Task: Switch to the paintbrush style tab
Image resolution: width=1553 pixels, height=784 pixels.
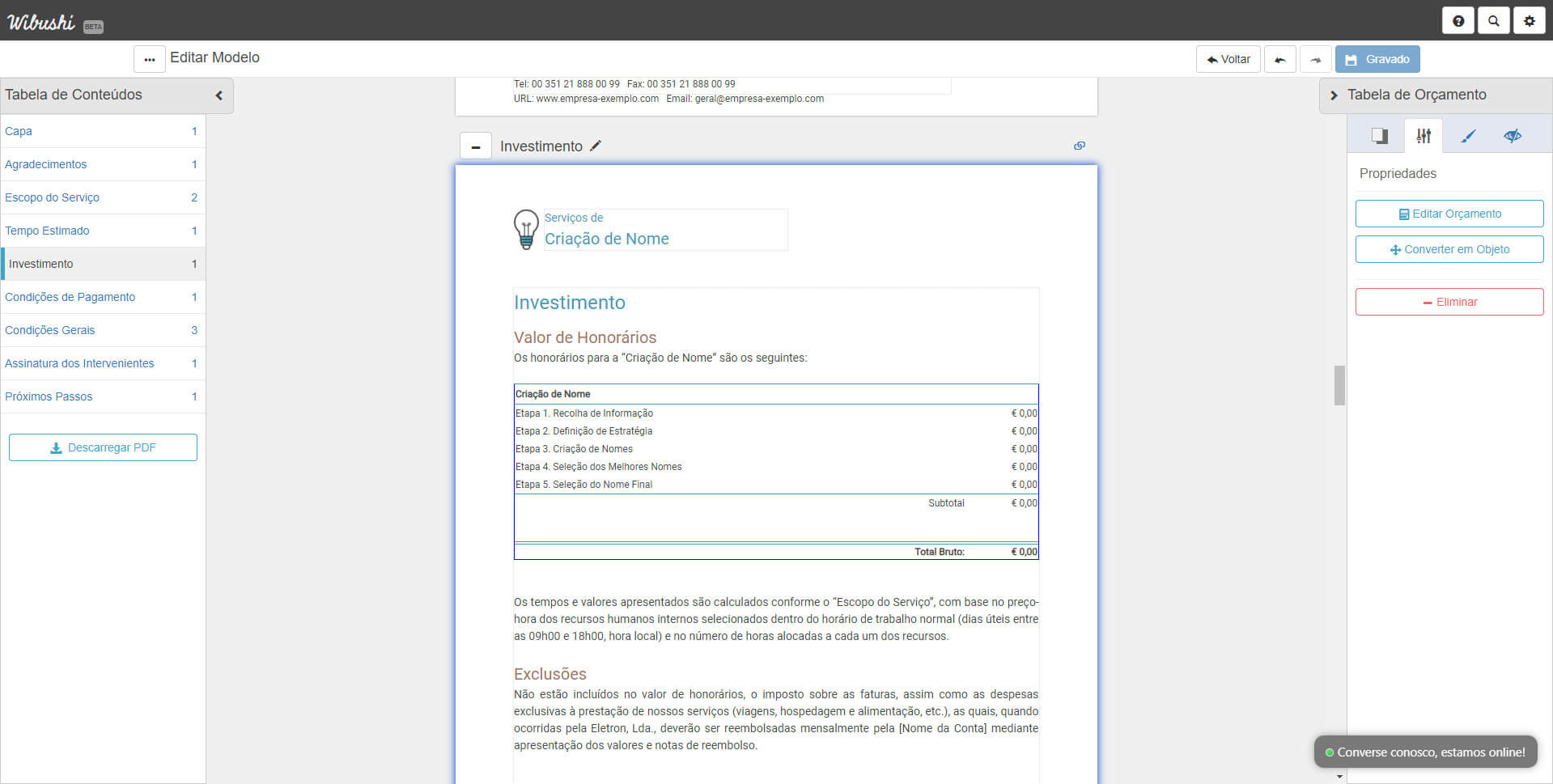Action: point(1468,136)
